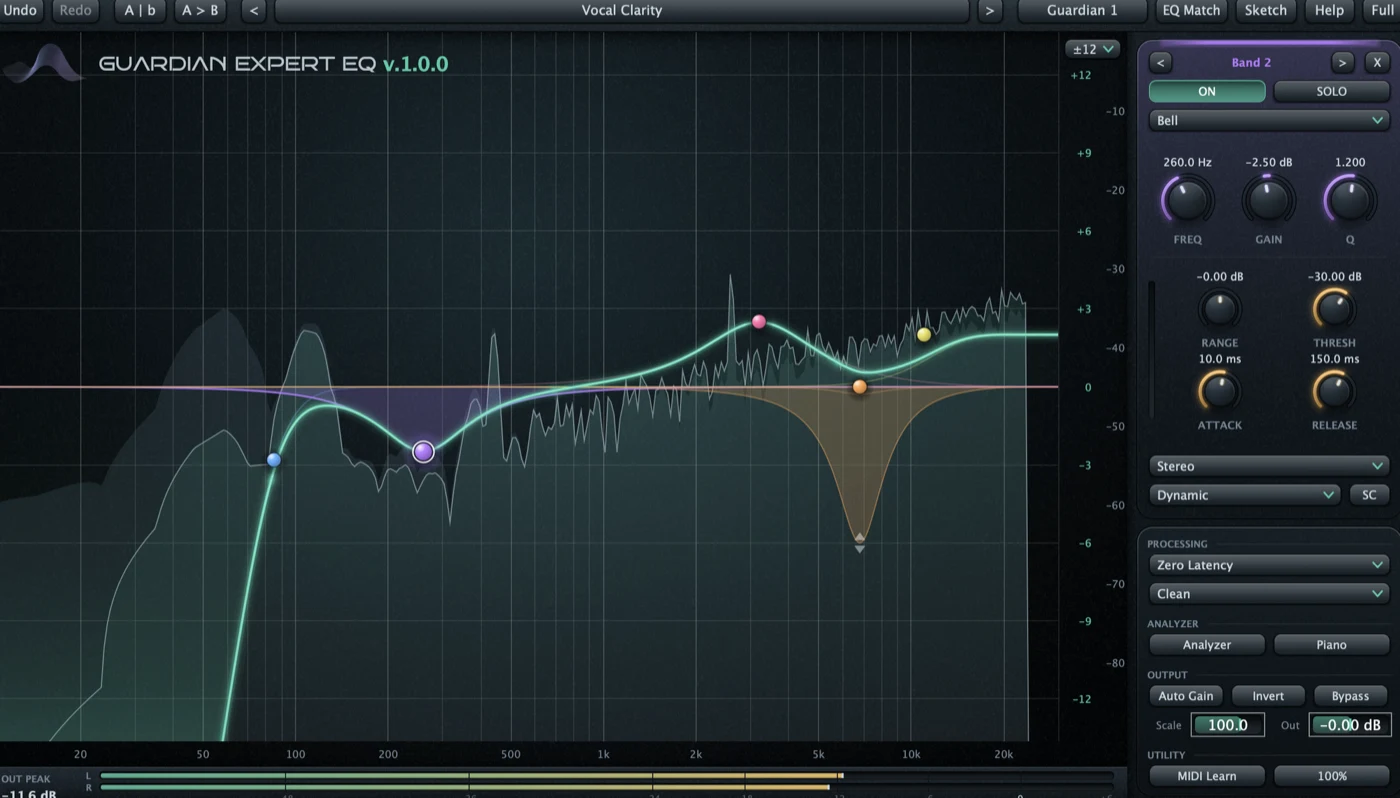Go to next preset arrow
Viewport: 1400px width, 798px height.
click(x=990, y=10)
